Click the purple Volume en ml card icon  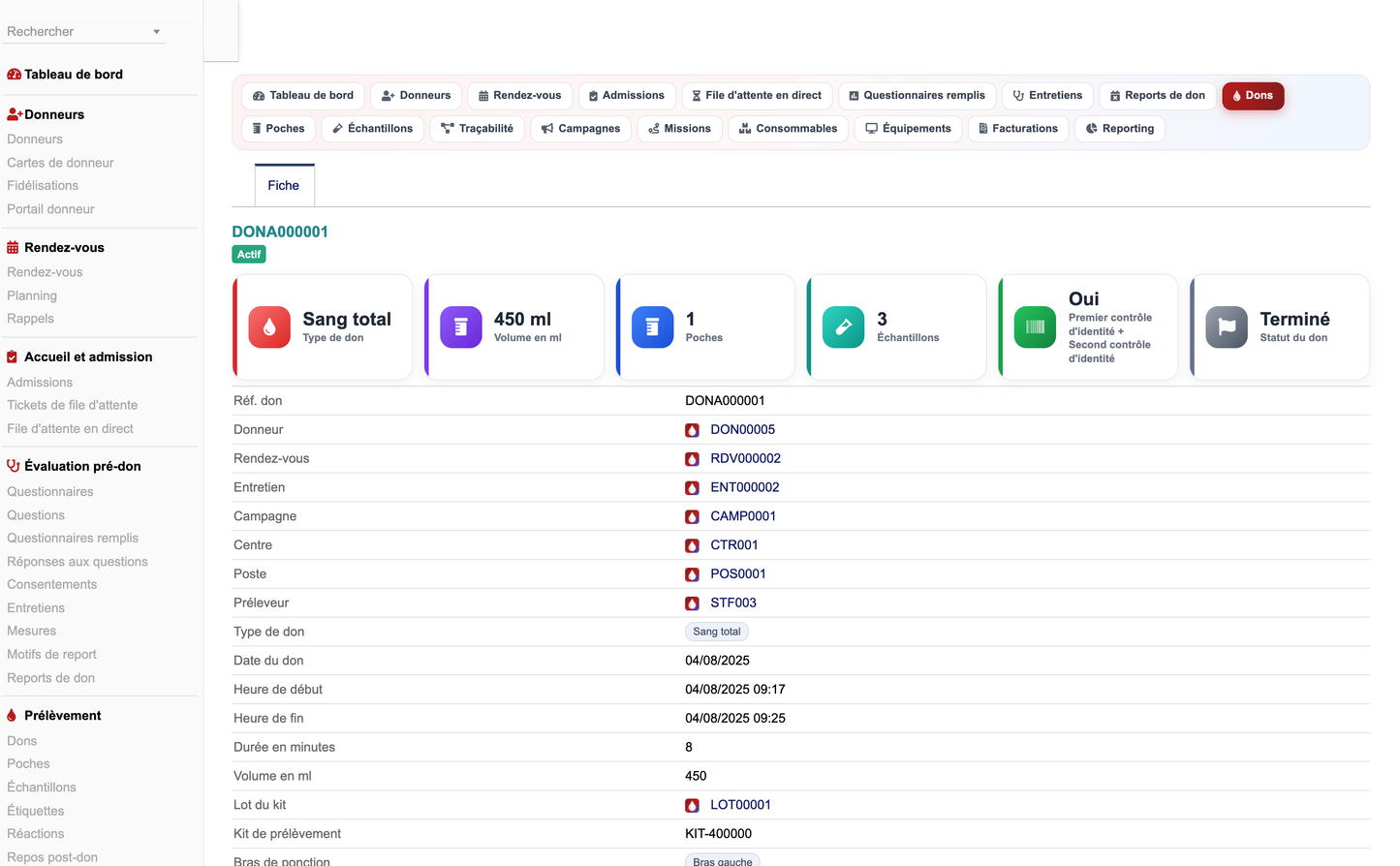[x=461, y=327]
